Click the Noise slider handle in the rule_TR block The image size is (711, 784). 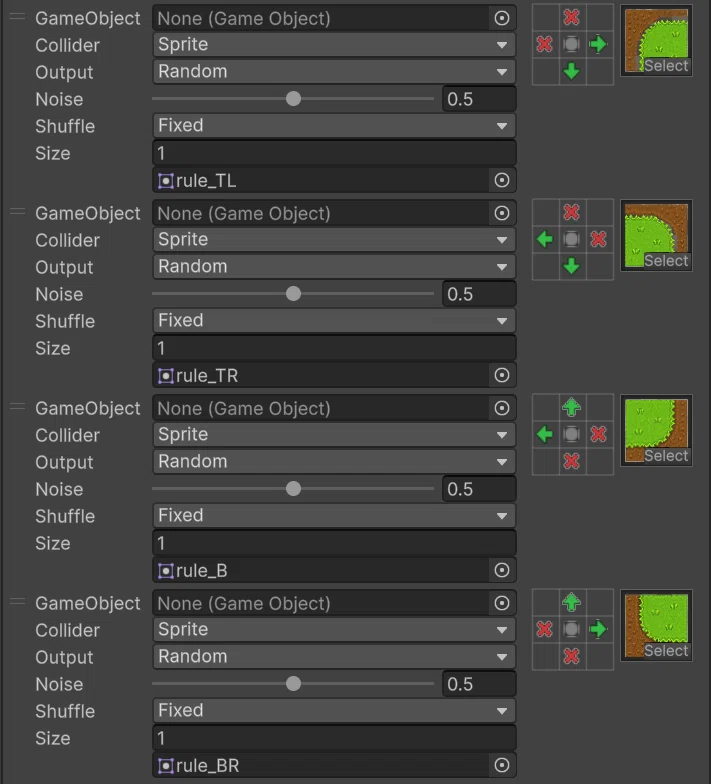click(294, 294)
